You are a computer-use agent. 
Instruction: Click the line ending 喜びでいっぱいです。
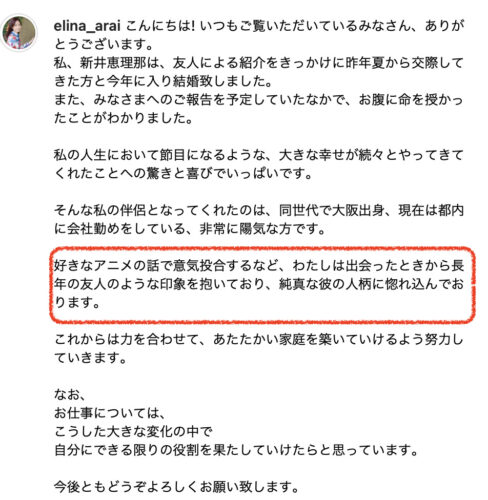coord(183,174)
